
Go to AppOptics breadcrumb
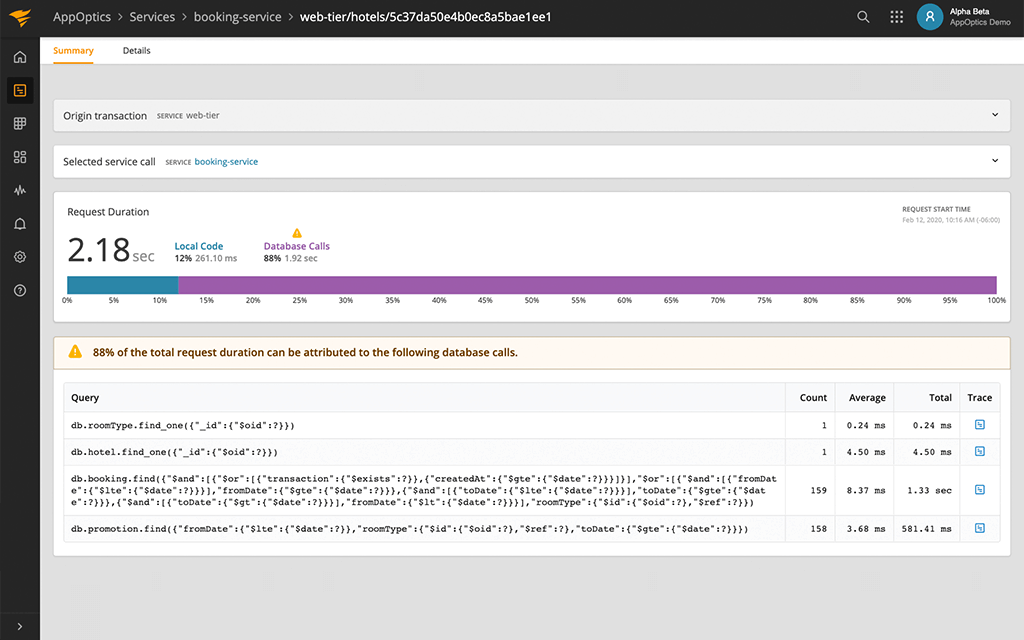tap(82, 17)
